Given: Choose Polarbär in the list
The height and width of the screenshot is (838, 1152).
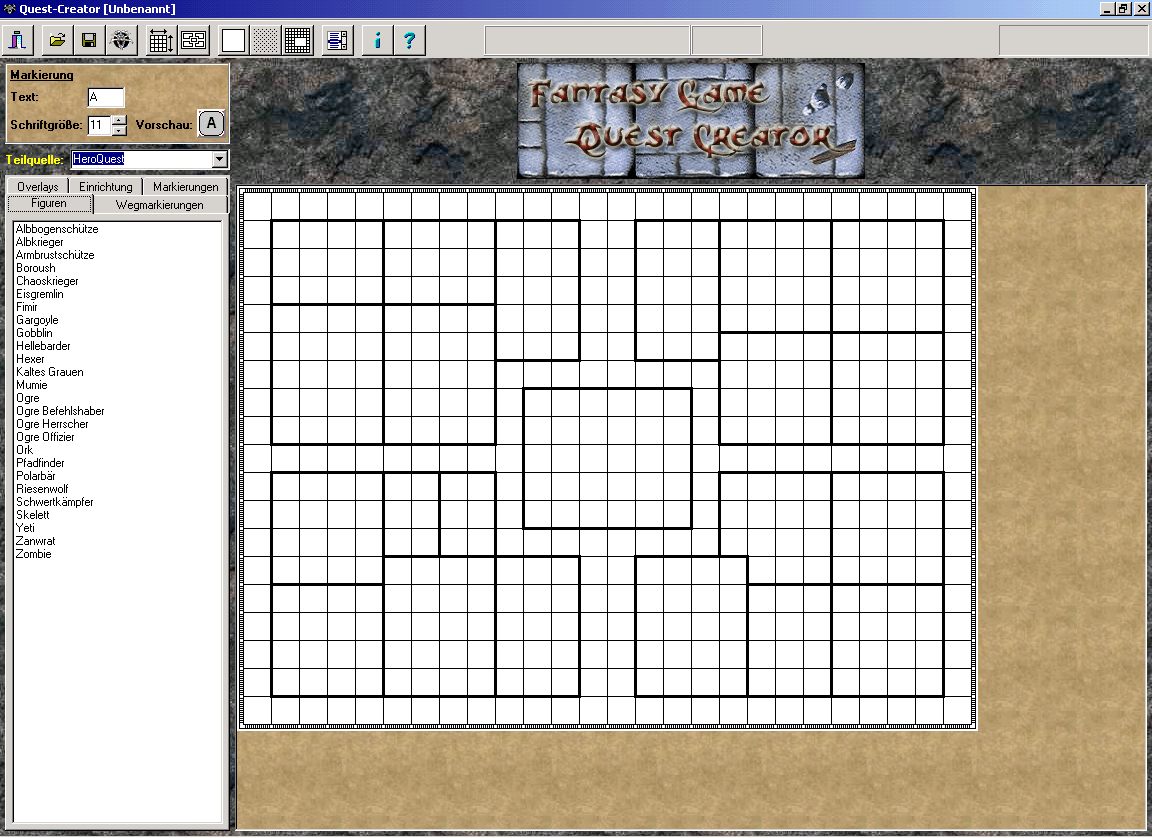Looking at the screenshot, I should (36, 476).
